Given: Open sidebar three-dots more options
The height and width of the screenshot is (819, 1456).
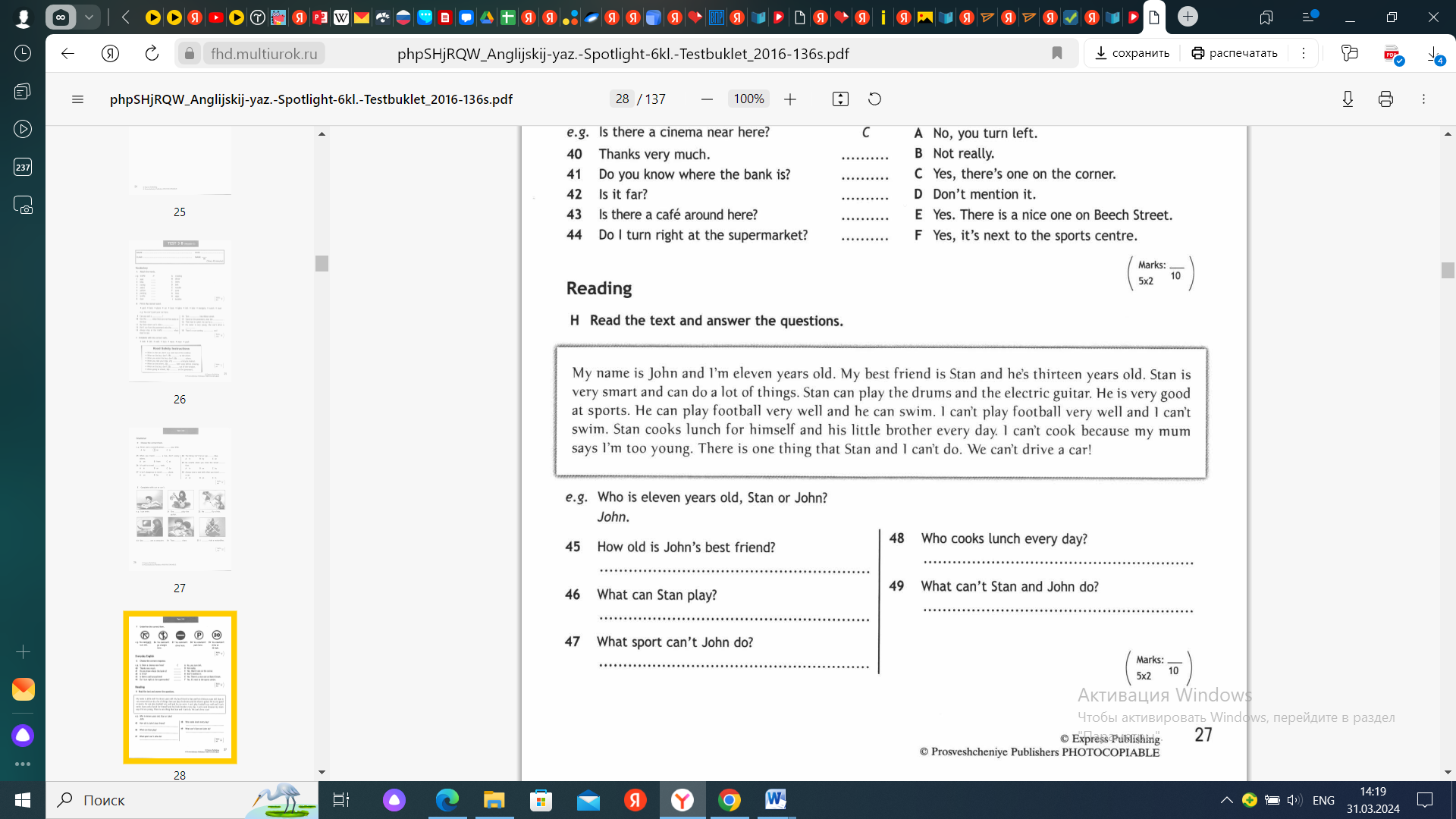Looking at the screenshot, I should point(23,764).
